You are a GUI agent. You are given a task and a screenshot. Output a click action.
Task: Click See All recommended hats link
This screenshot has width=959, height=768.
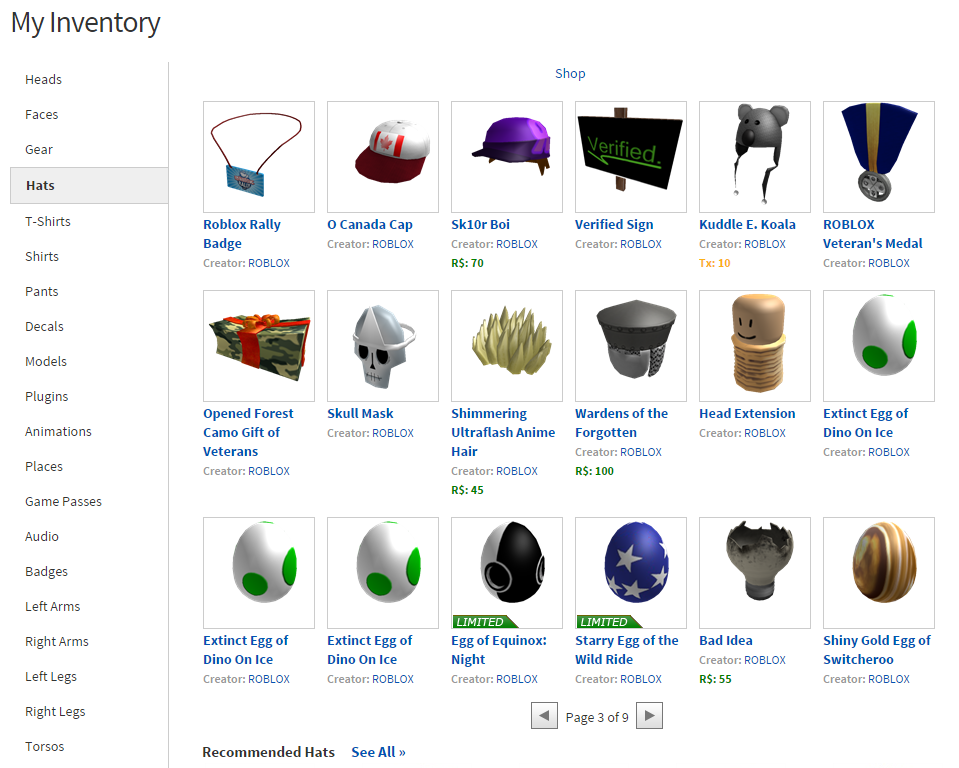click(378, 752)
